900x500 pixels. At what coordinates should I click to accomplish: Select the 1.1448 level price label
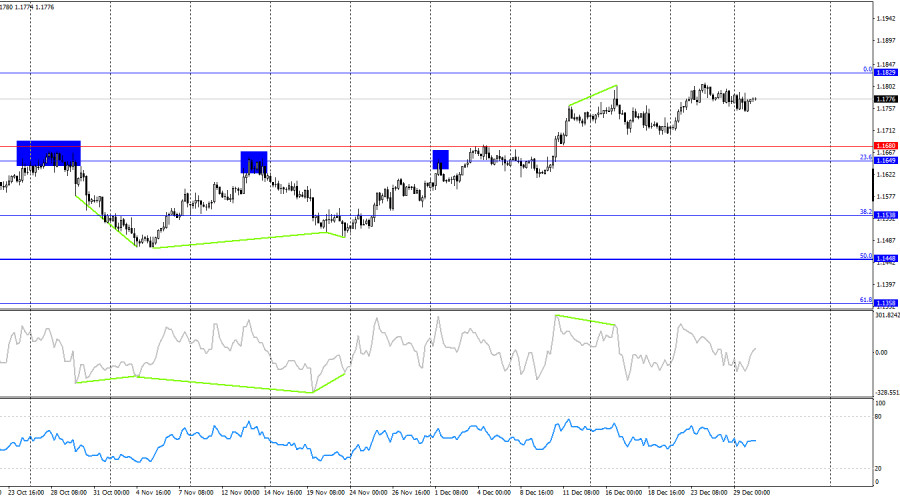click(x=885, y=259)
